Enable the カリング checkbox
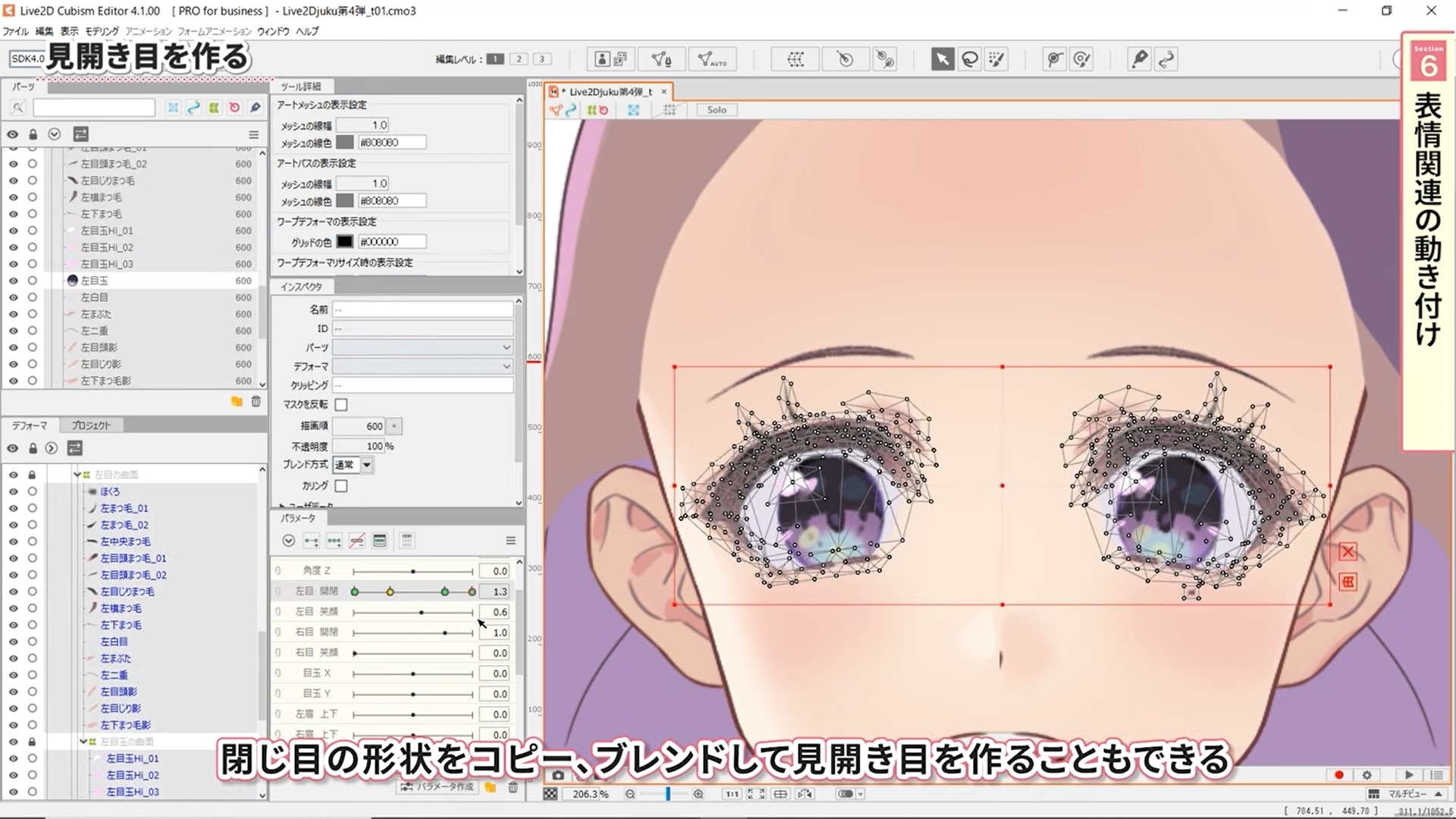Image resolution: width=1456 pixels, height=819 pixels. [341, 486]
